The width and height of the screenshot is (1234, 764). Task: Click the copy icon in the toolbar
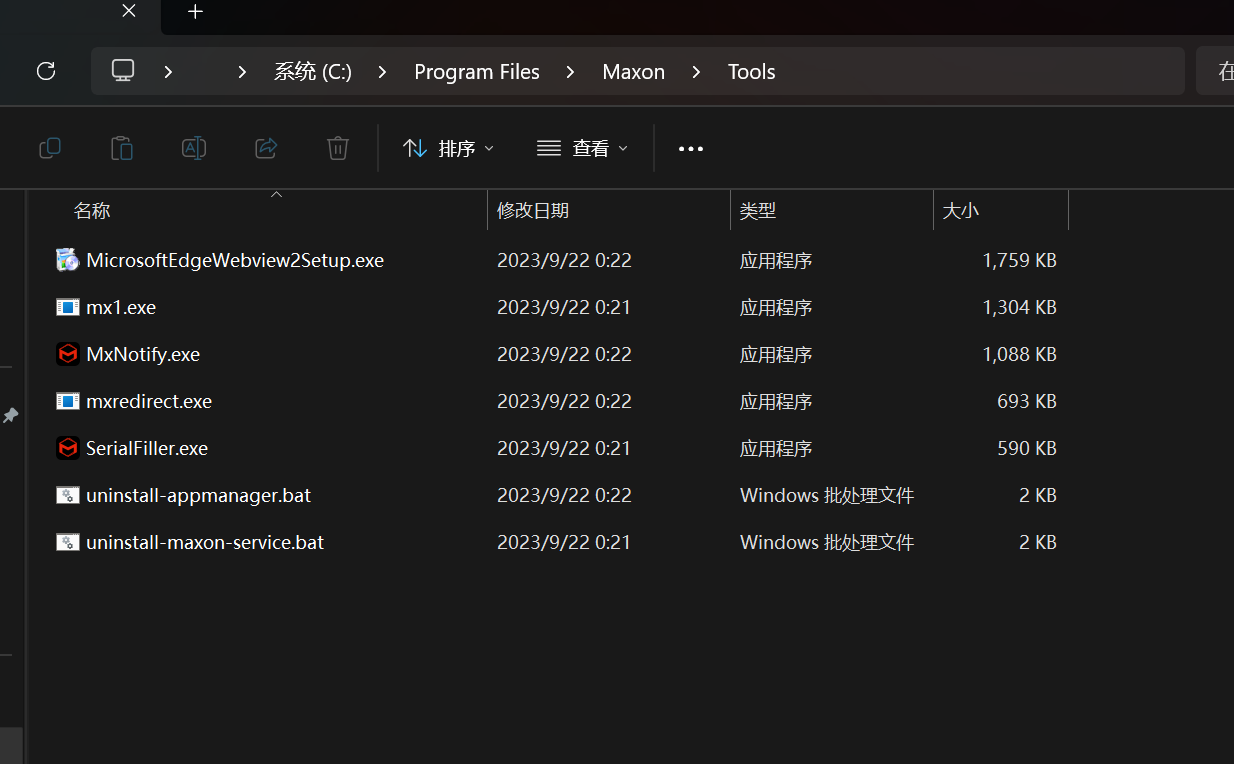tap(50, 149)
